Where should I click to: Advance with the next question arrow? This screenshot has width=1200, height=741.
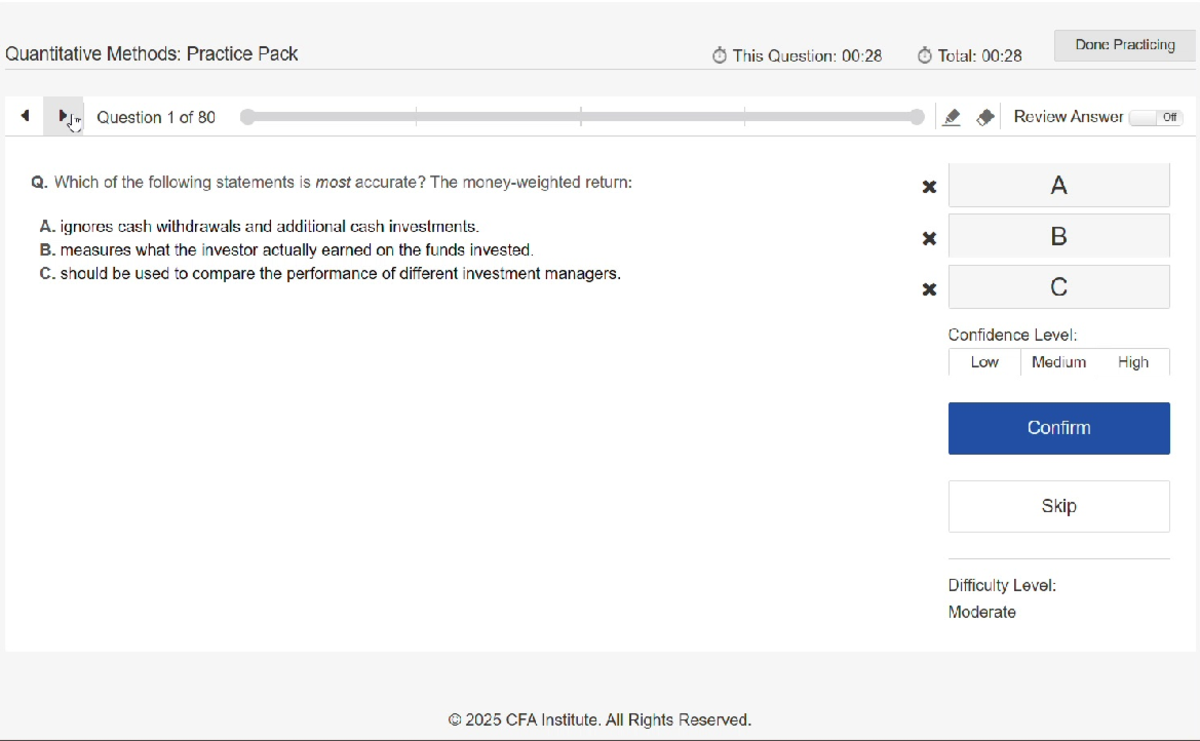(x=64, y=116)
